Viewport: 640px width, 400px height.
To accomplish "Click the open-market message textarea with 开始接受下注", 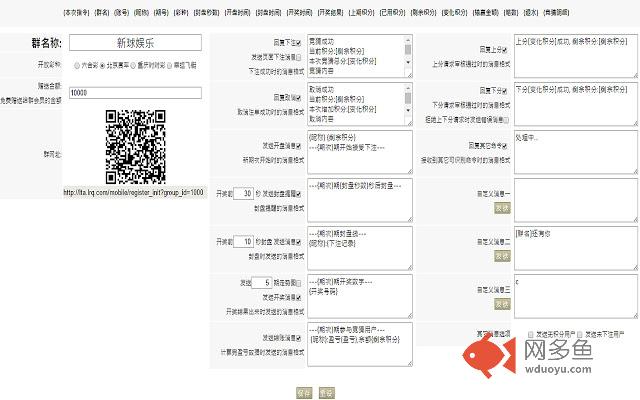I will click(x=360, y=152).
